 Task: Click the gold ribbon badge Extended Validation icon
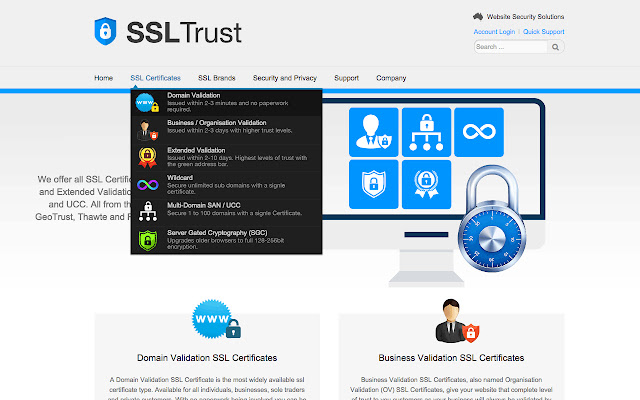[147, 157]
